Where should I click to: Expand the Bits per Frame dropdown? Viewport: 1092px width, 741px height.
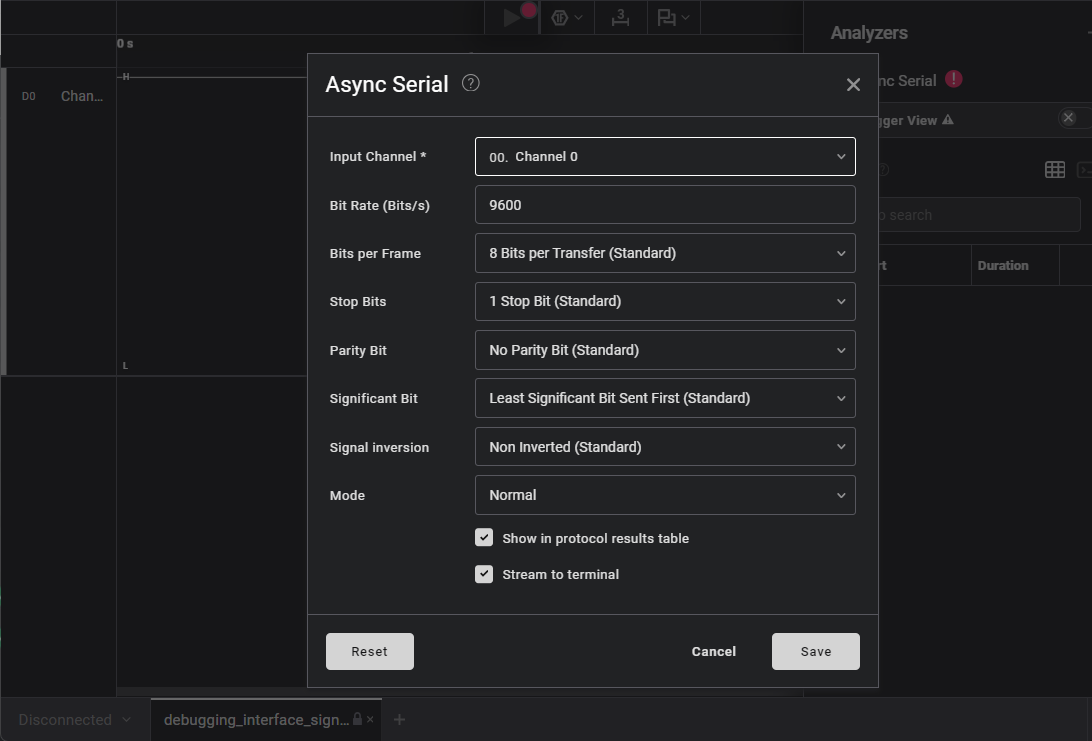[x=665, y=253]
